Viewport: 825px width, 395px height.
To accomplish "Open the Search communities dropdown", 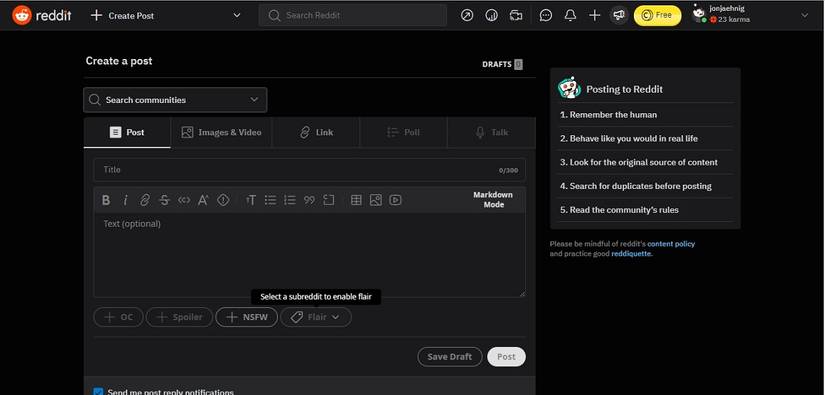I will (x=175, y=100).
